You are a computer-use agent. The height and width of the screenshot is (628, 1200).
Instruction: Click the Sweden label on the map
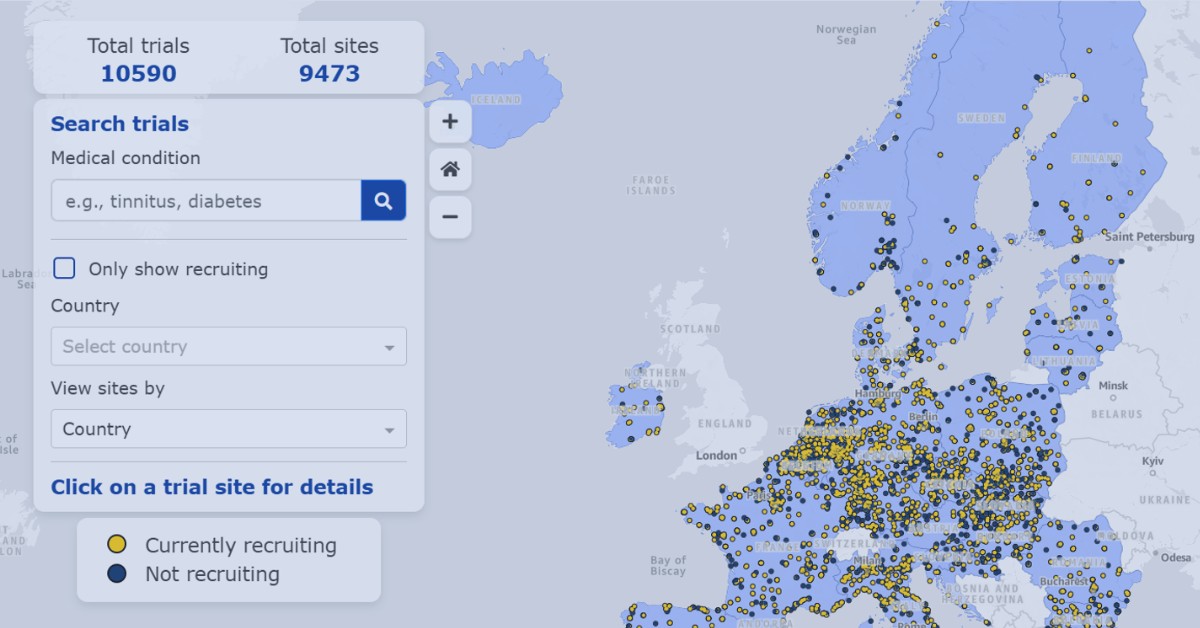pyautogui.click(x=981, y=118)
